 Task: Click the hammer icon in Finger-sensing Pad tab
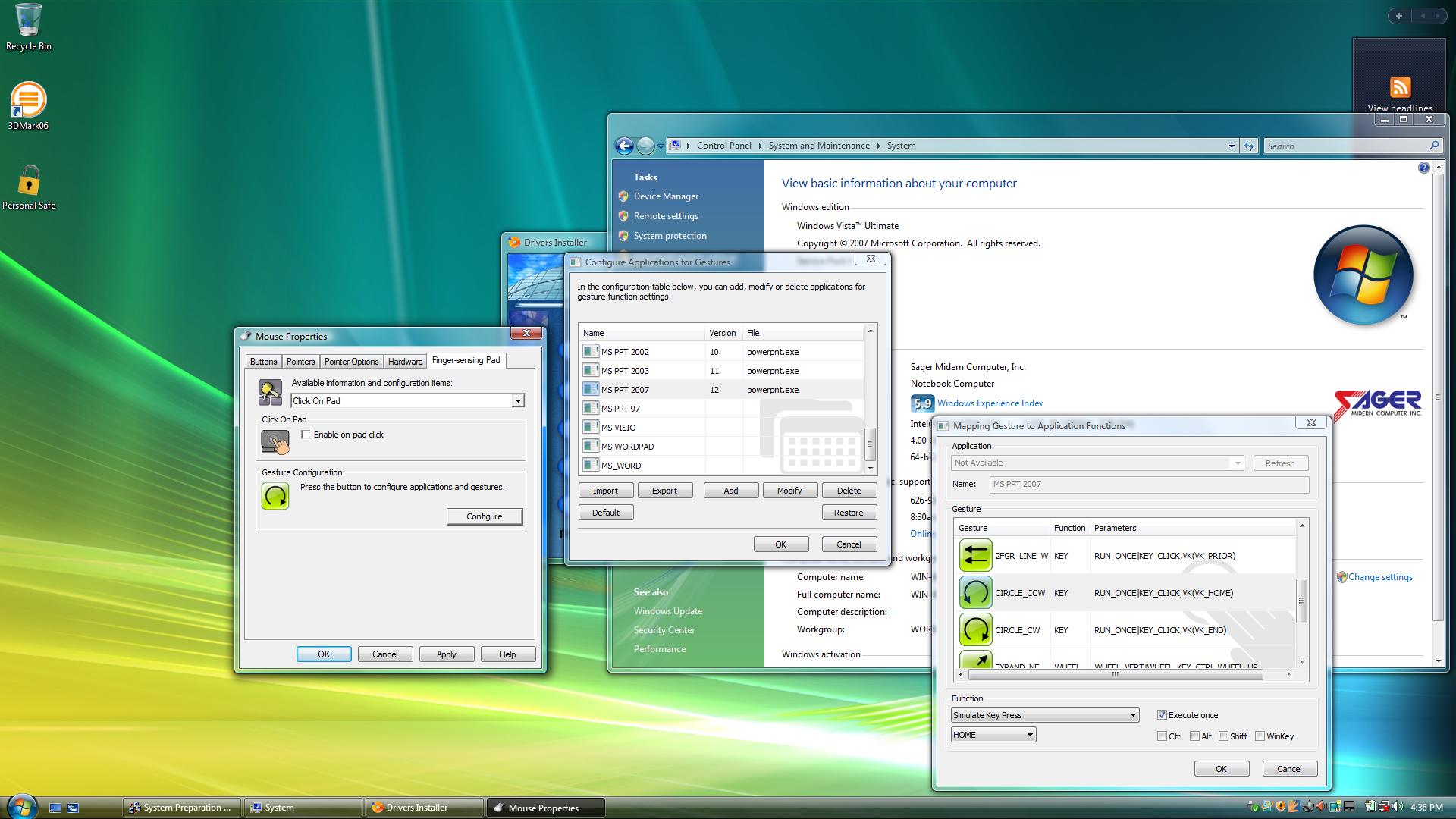270,392
